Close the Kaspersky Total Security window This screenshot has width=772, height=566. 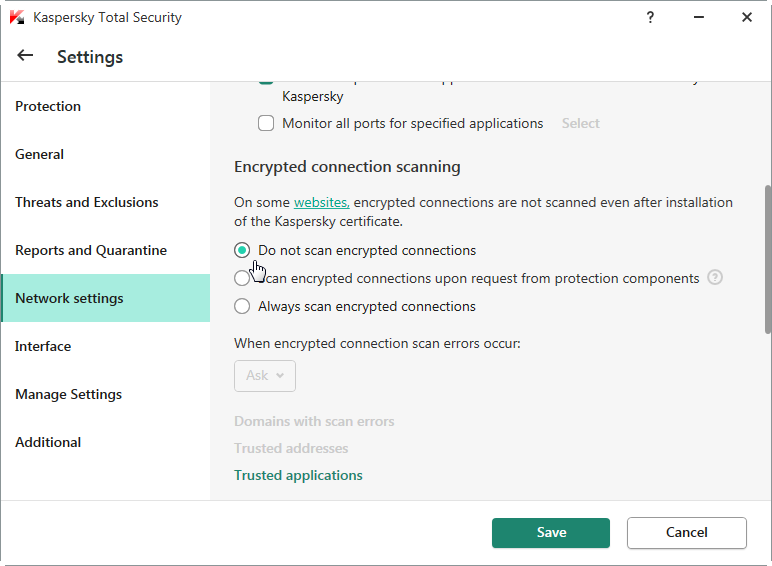click(x=746, y=17)
